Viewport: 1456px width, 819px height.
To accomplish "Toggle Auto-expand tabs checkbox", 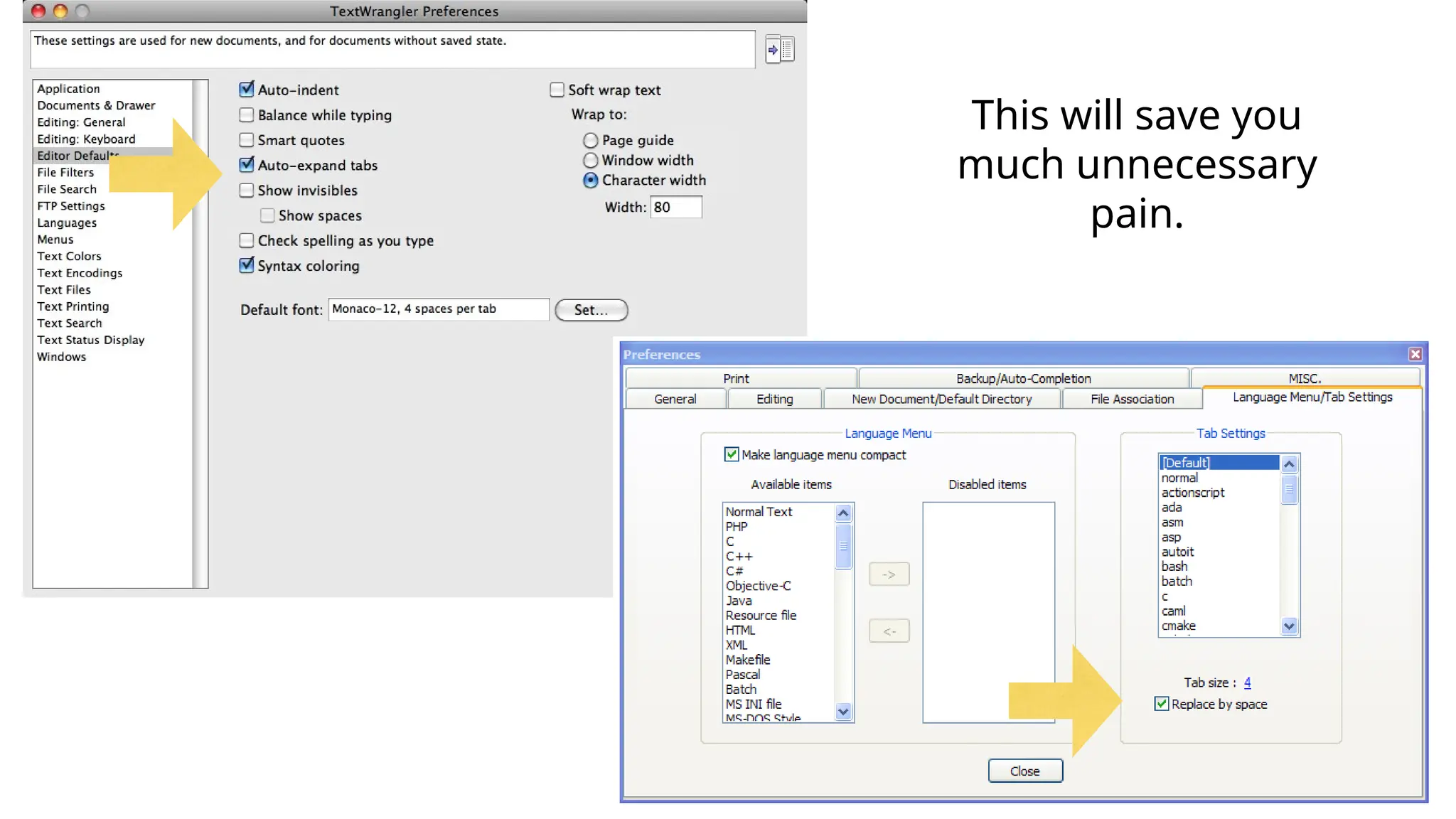I will 247,165.
